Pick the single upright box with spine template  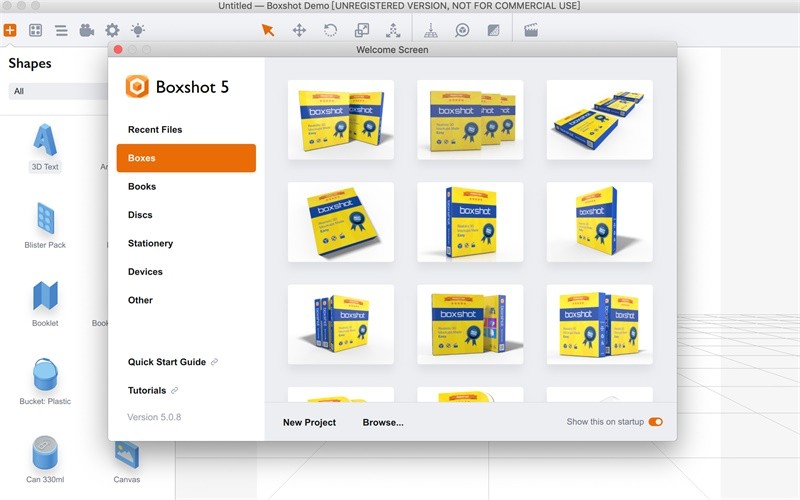coord(470,222)
